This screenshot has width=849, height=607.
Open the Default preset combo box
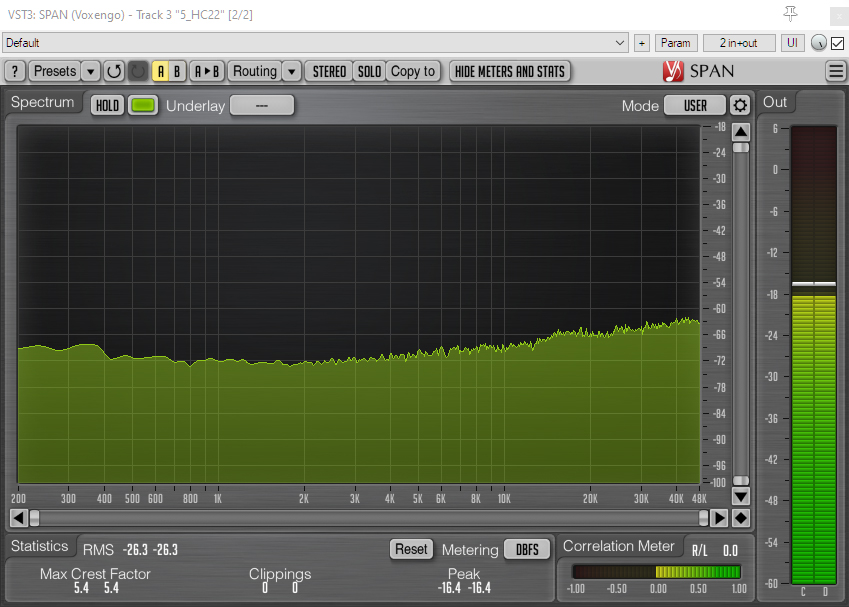click(314, 43)
